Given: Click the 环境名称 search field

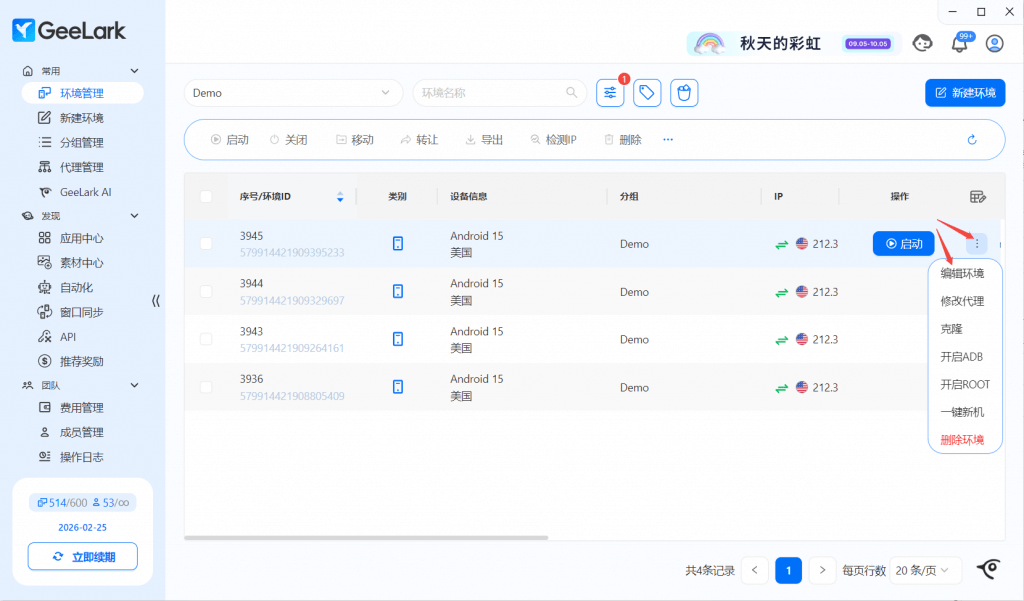Looking at the screenshot, I should point(492,93).
